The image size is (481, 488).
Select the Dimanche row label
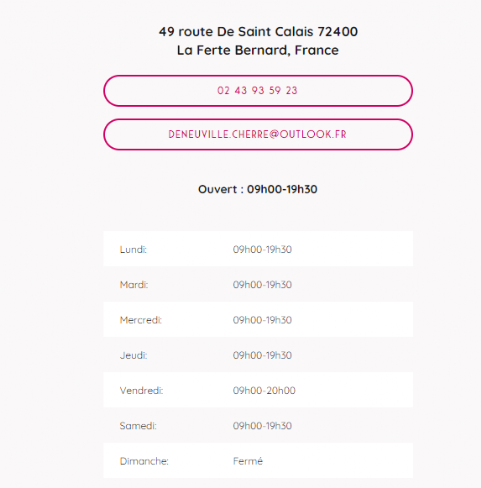[x=144, y=461]
